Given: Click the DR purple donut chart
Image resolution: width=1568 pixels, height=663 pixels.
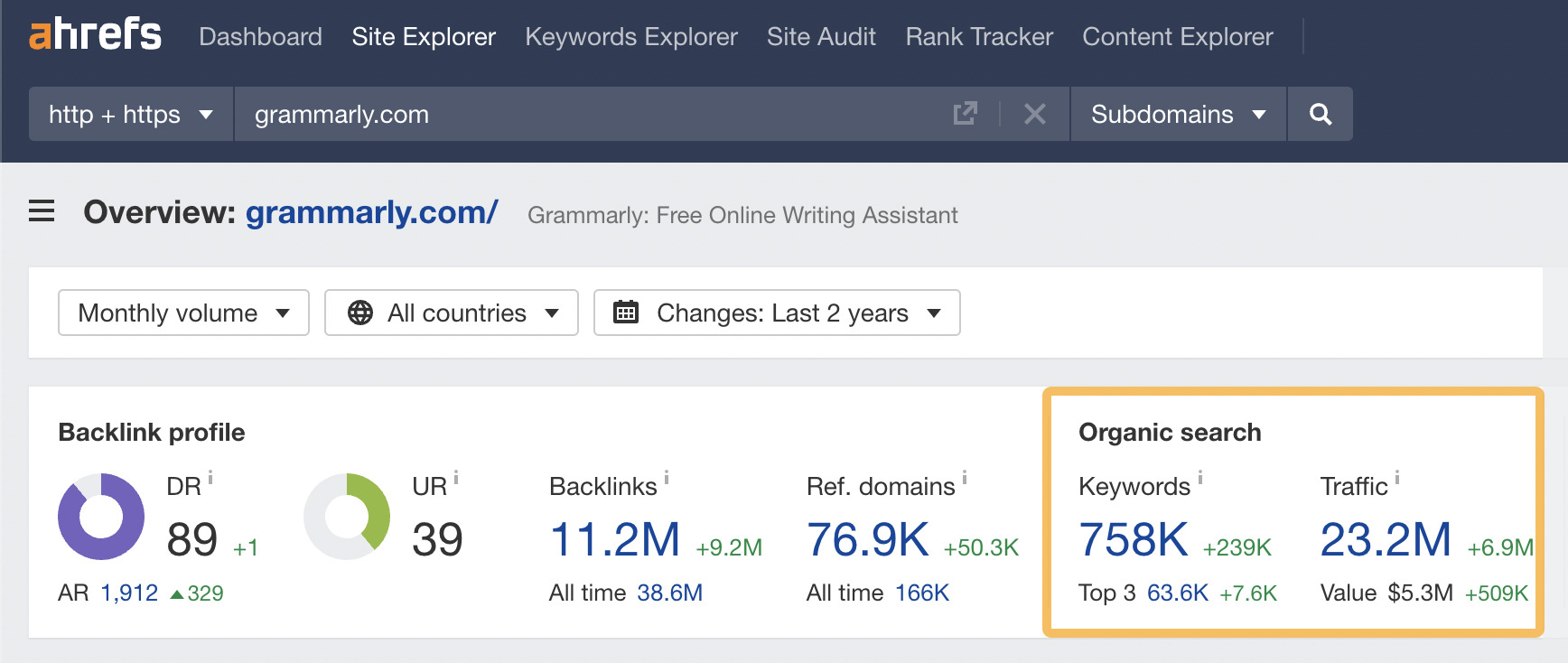Looking at the screenshot, I should click(101, 517).
